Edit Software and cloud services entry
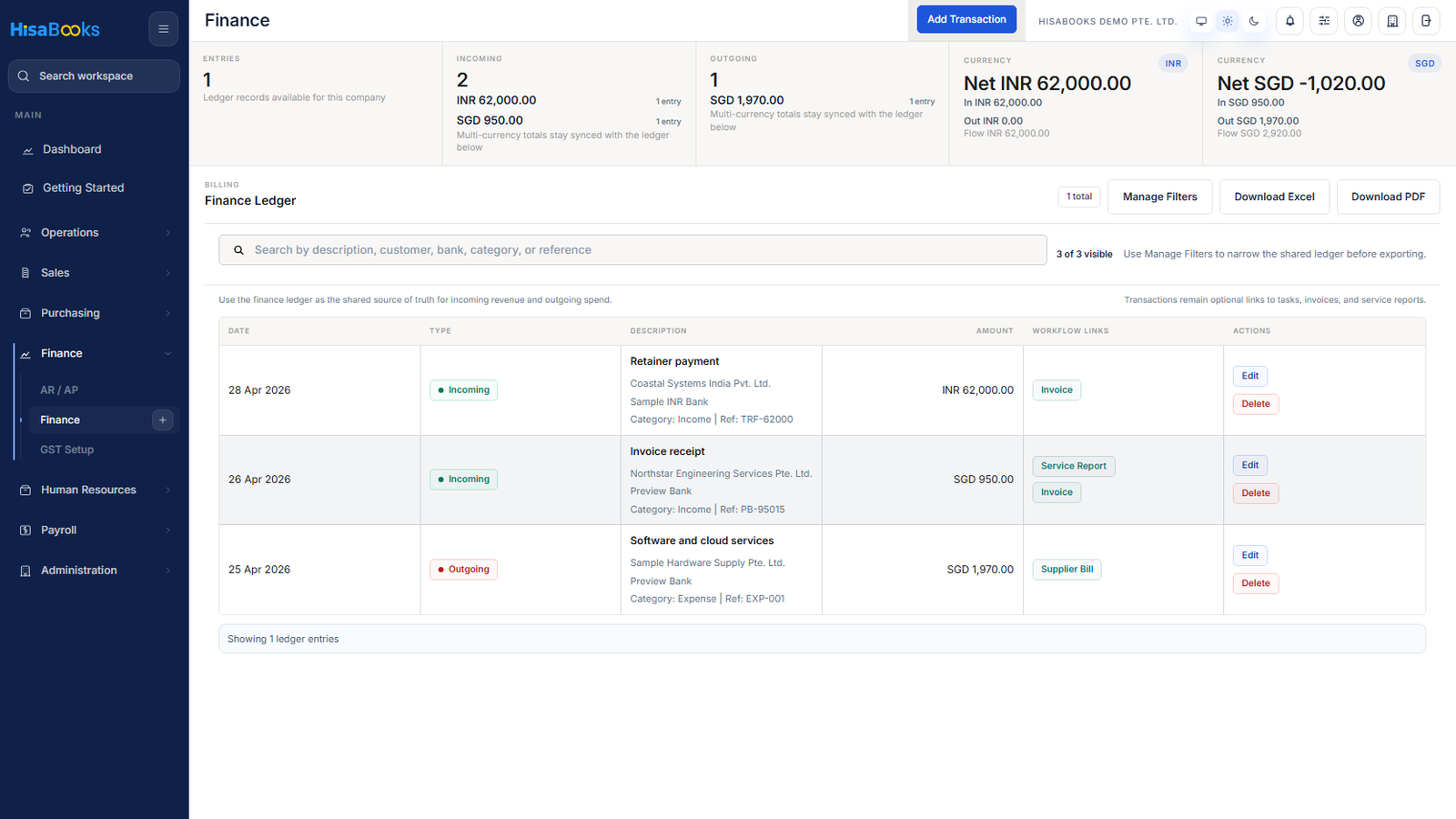This screenshot has height=819, width=1456. [x=1250, y=555]
